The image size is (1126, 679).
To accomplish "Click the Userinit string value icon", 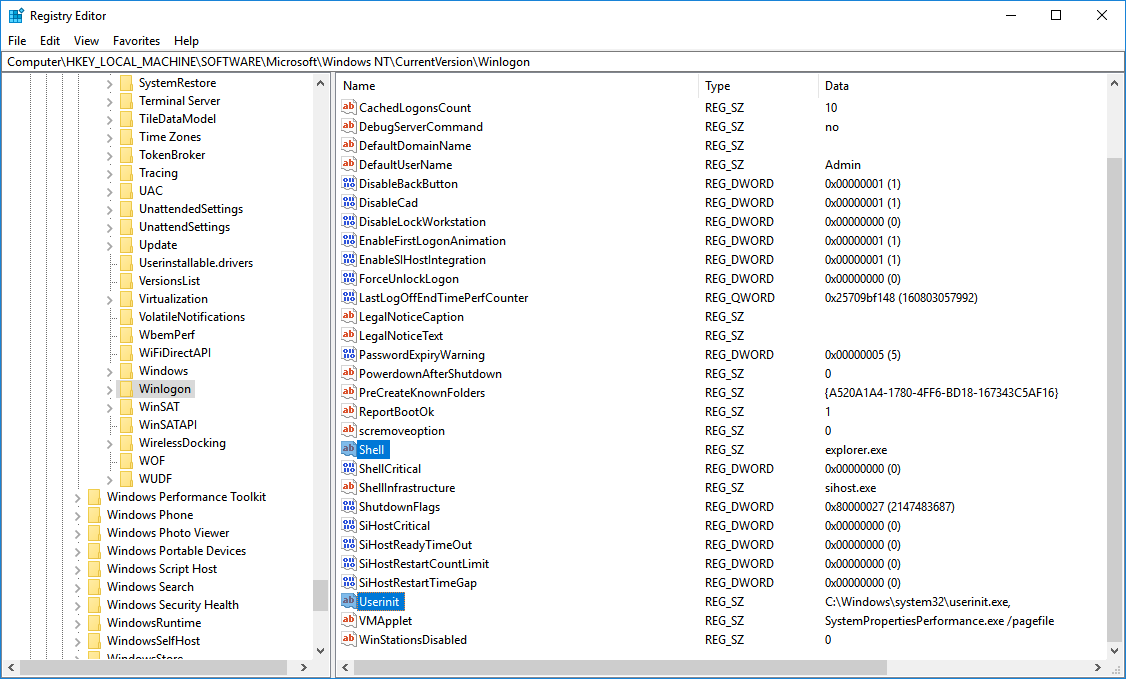I will 349,602.
